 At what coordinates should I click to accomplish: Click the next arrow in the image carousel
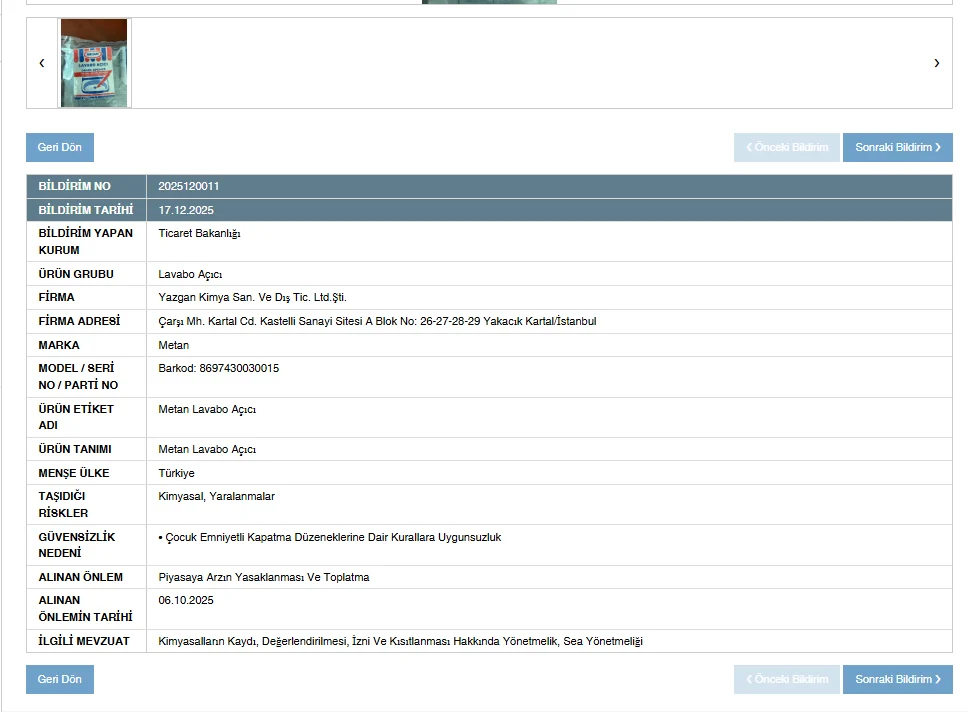pos(936,63)
